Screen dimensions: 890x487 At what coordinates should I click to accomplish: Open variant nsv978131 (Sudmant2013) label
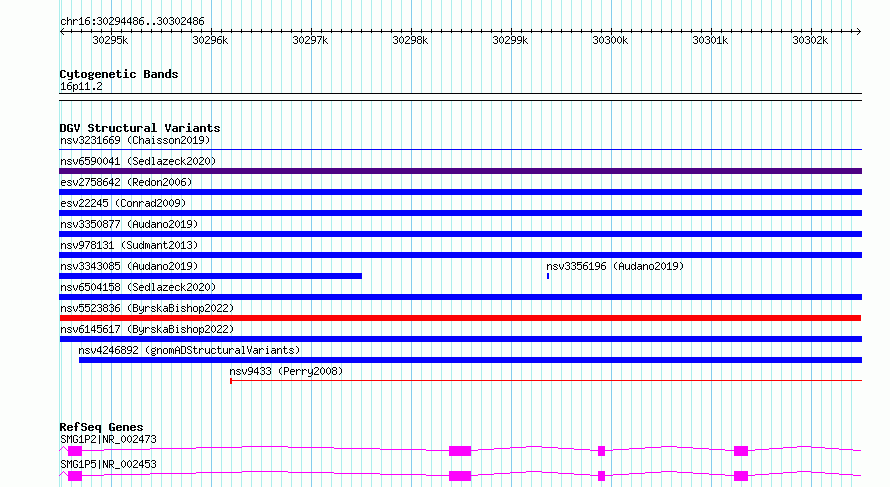point(129,245)
